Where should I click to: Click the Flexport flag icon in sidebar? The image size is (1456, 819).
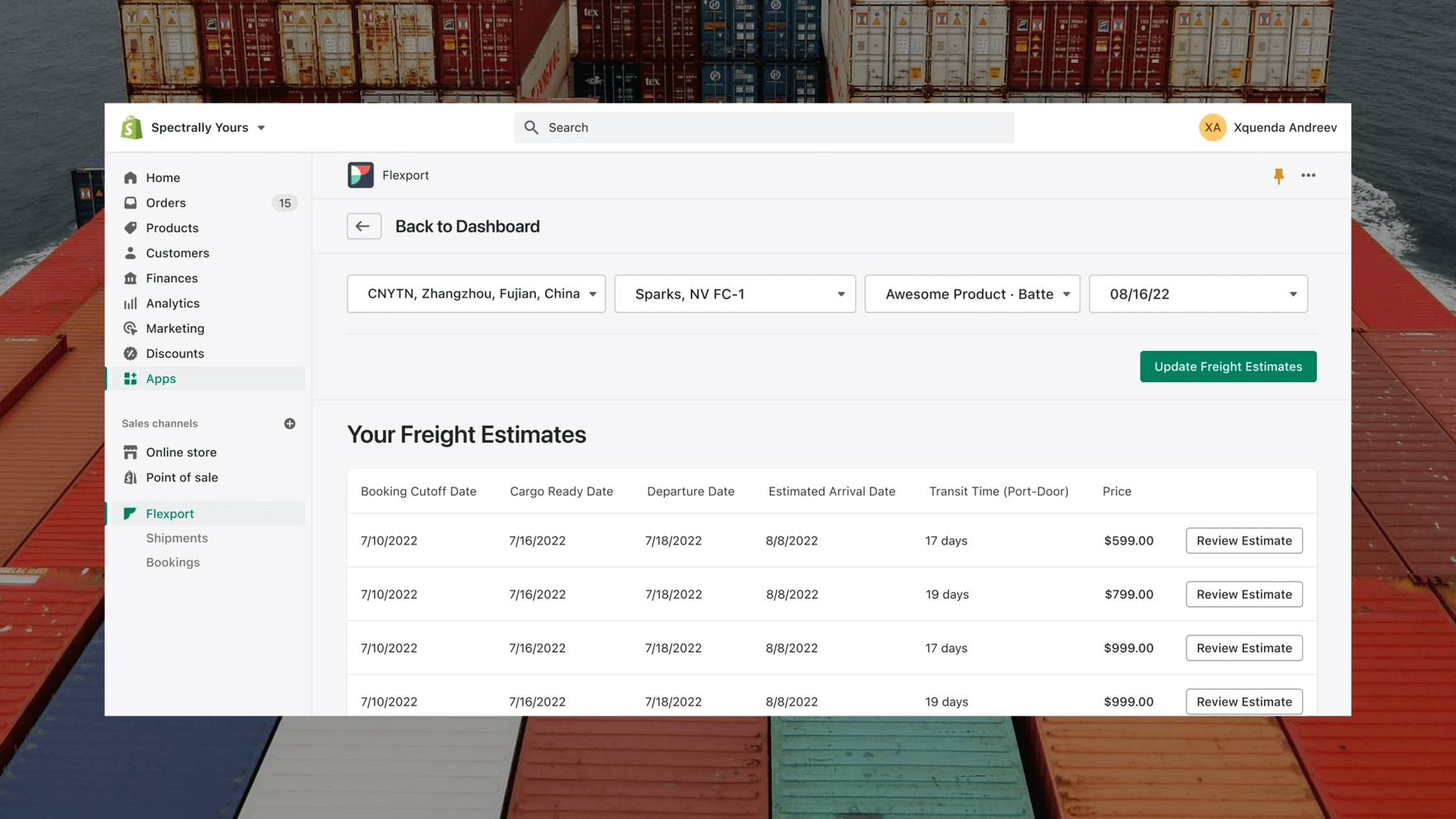click(130, 514)
